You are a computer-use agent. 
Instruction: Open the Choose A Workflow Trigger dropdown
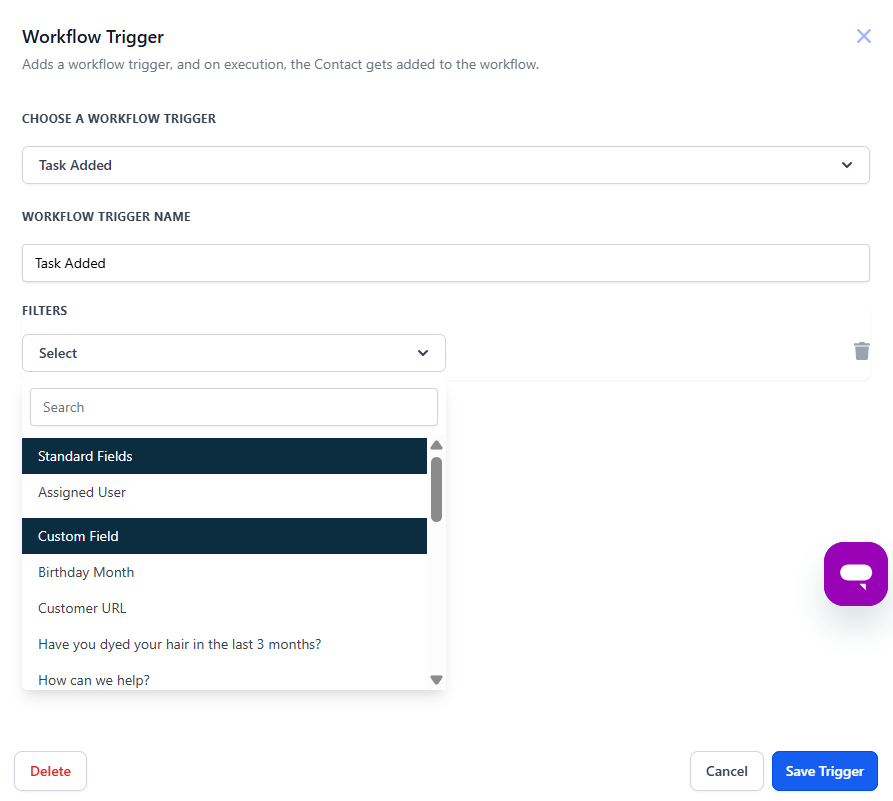pyautogui.click(x=445, y=165)
